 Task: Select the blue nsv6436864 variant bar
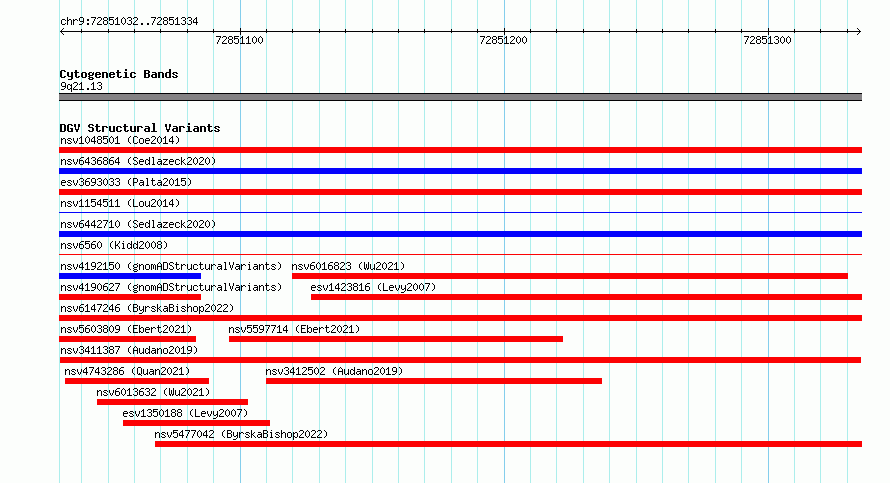[460, 171]
